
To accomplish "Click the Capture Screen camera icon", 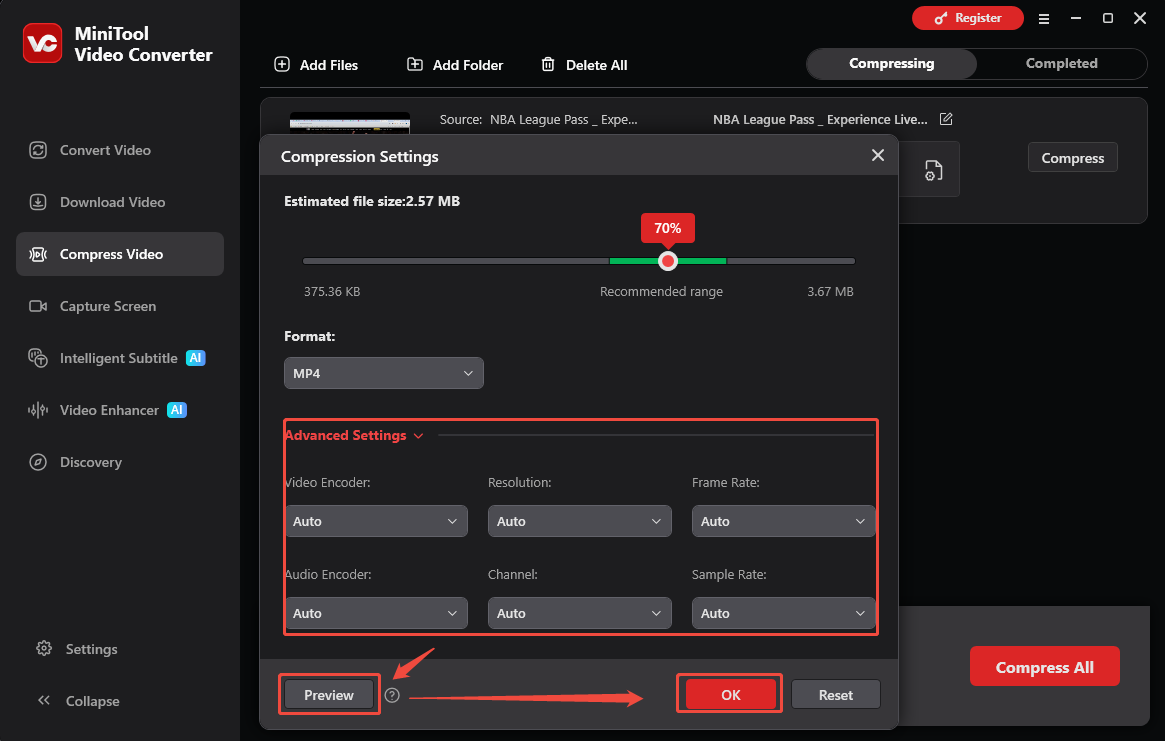I will pyautogui.click(x=38, y=306).
